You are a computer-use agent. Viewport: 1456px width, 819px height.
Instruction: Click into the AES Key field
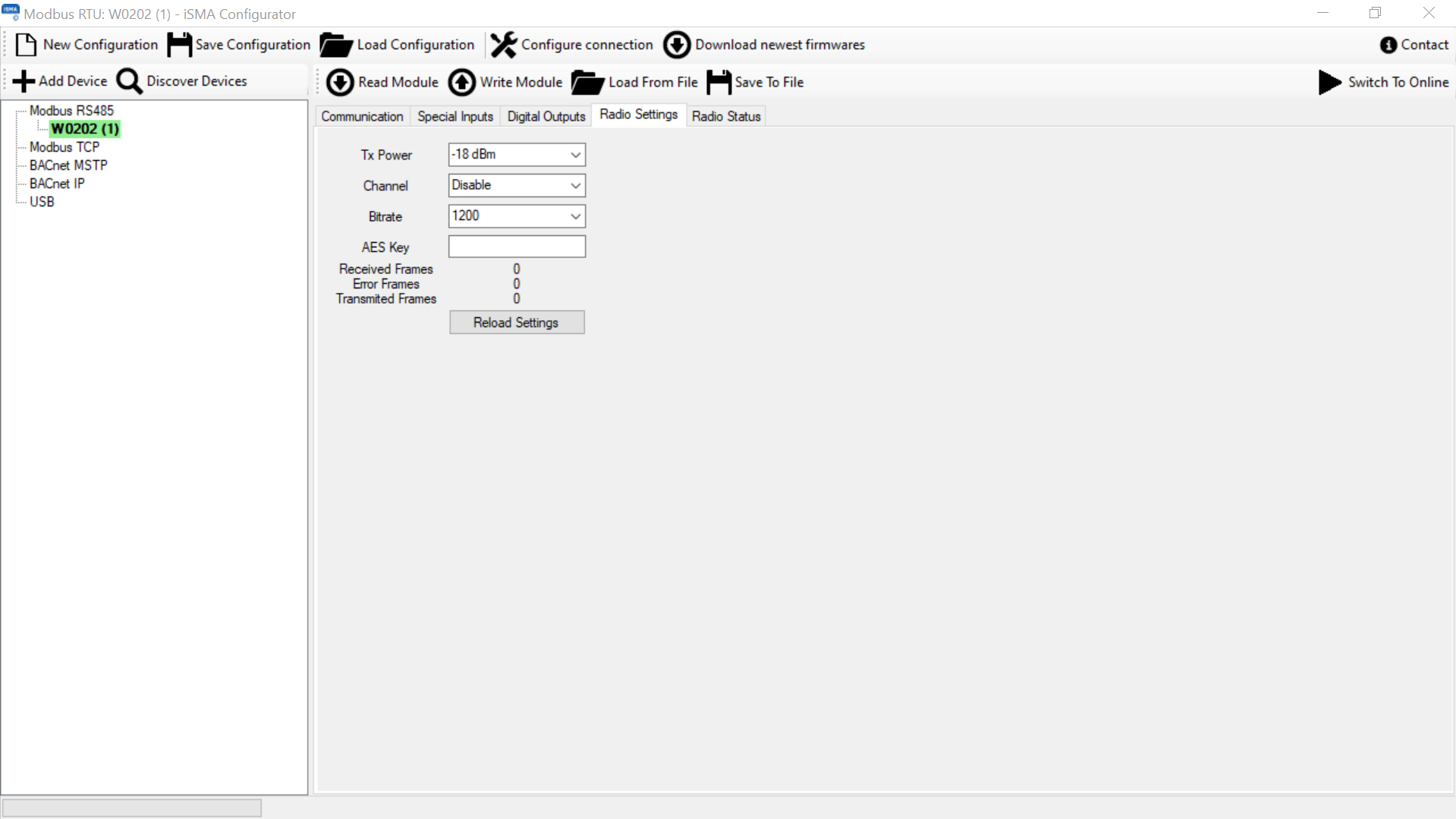(516, 247)
